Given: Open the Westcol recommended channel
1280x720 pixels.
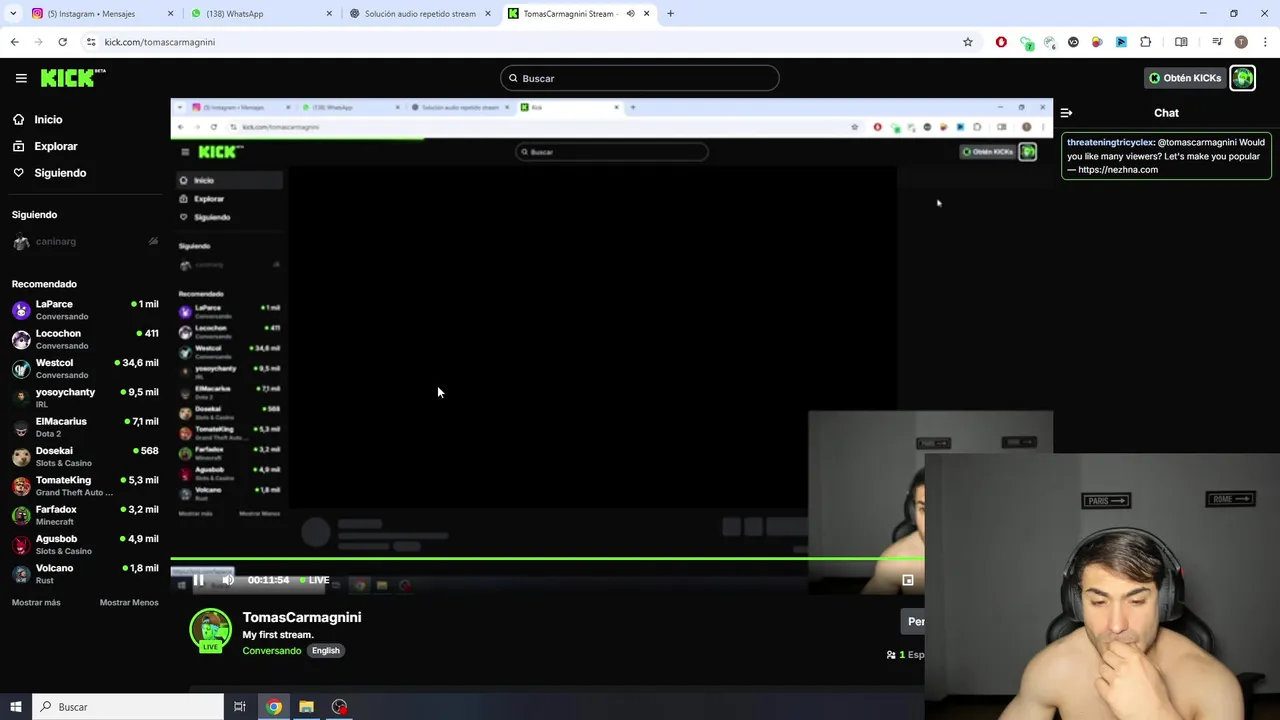Looking at the screenshot, I should click(x=85, y=368).
